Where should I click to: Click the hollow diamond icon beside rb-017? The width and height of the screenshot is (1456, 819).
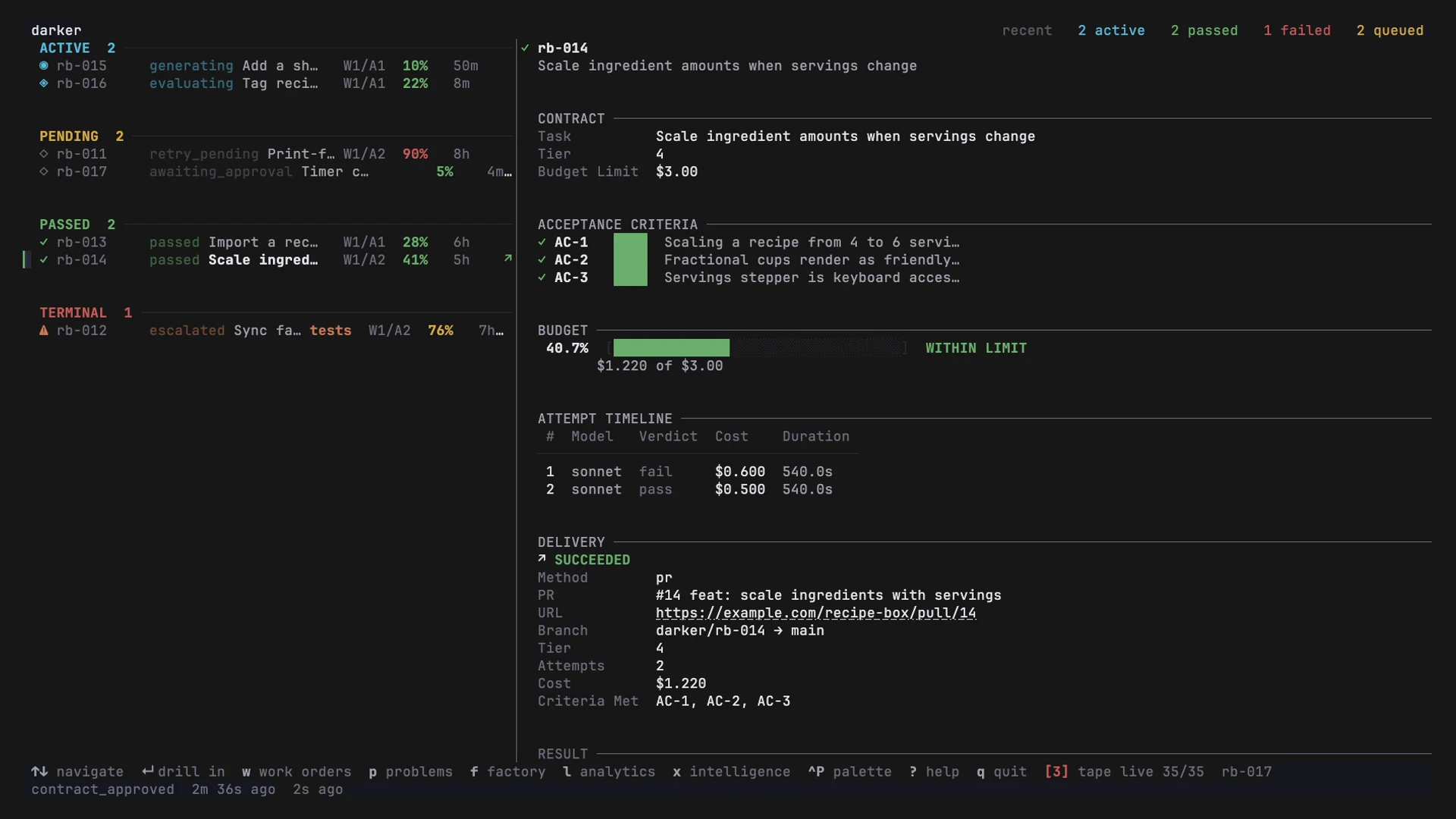(44, 172)
